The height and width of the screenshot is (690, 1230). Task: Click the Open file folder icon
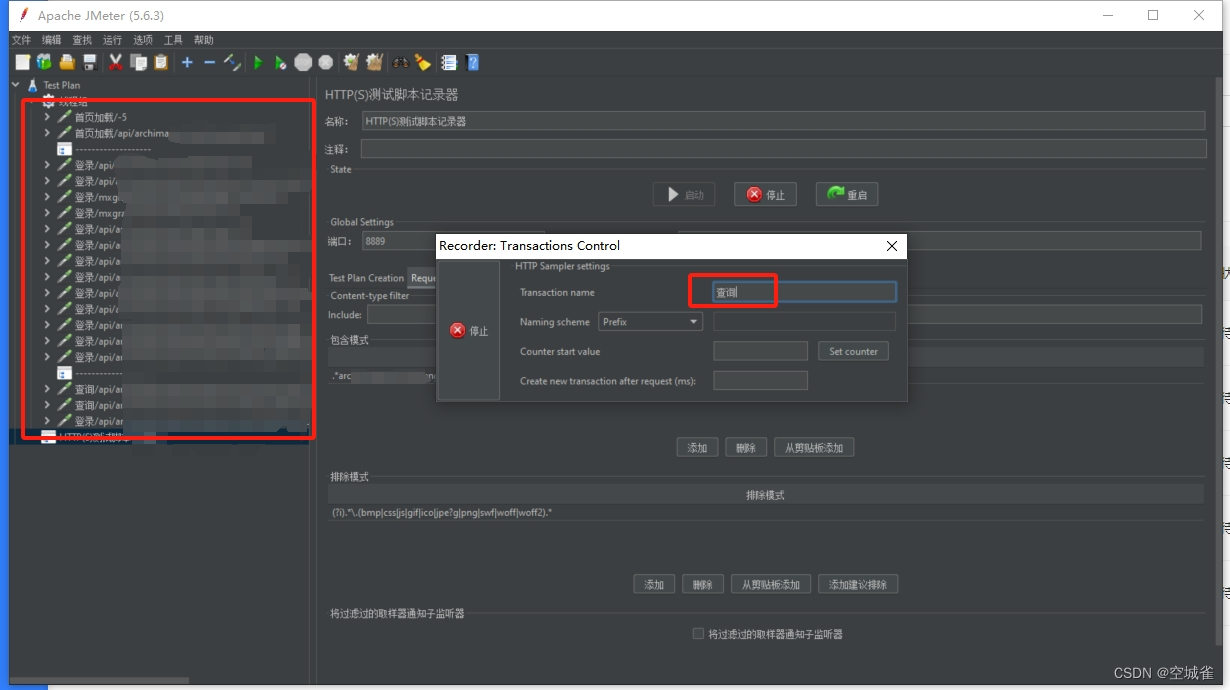67,62
